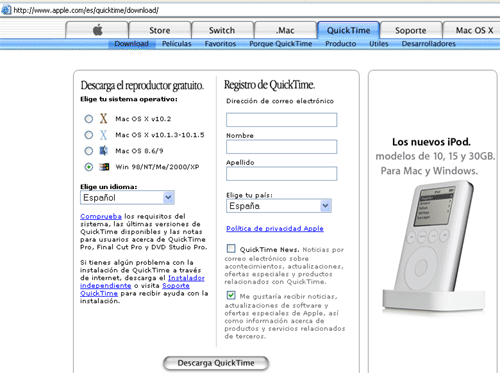Click "Elige tu sistema operativo:" label
Viewport: 500px width, 373px height.
(x=129, y=99)
